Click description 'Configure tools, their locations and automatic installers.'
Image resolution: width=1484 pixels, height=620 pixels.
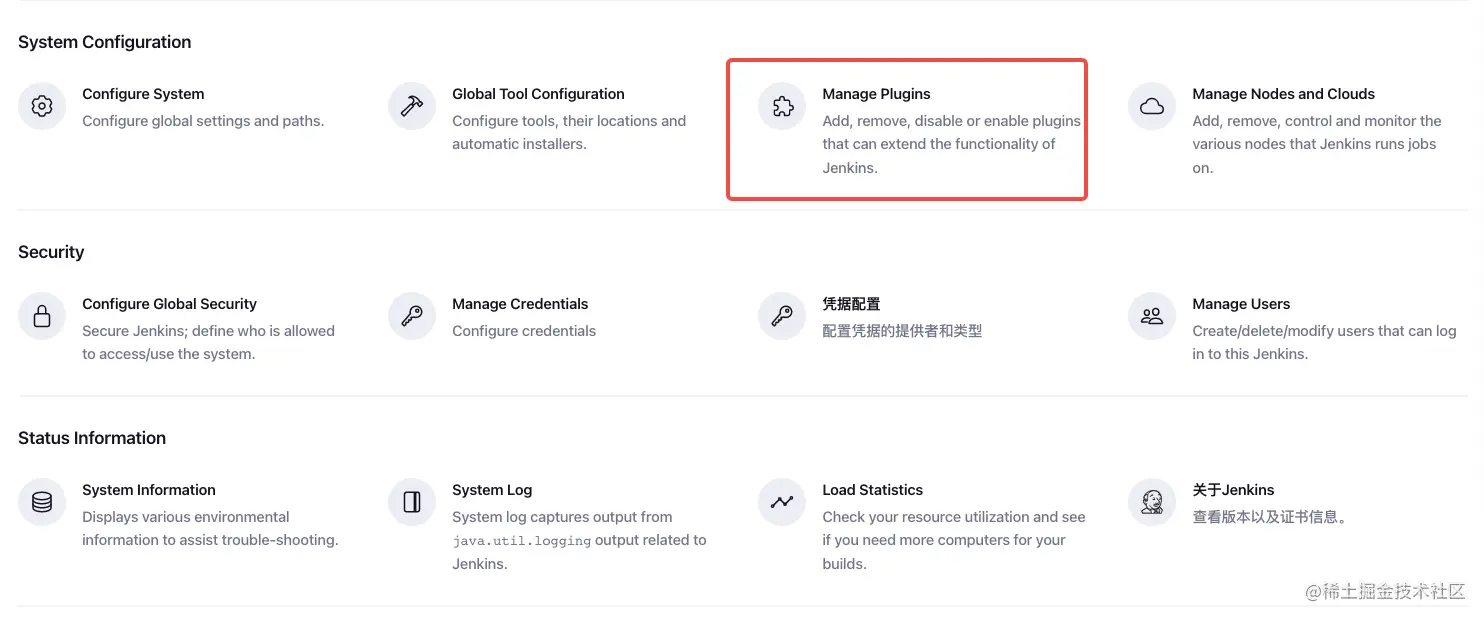pyautogui.click(x=569, y=132)
